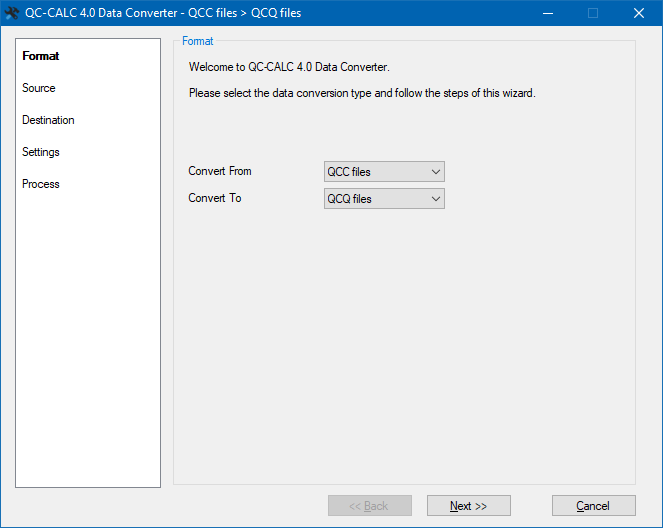The image size is (663, 528).
Task: Cancel the conversion wizard
Action: tap(593, 506)
